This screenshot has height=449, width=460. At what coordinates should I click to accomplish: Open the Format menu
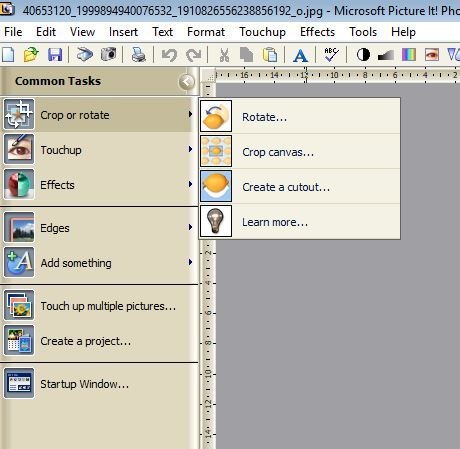click(206, 32)
